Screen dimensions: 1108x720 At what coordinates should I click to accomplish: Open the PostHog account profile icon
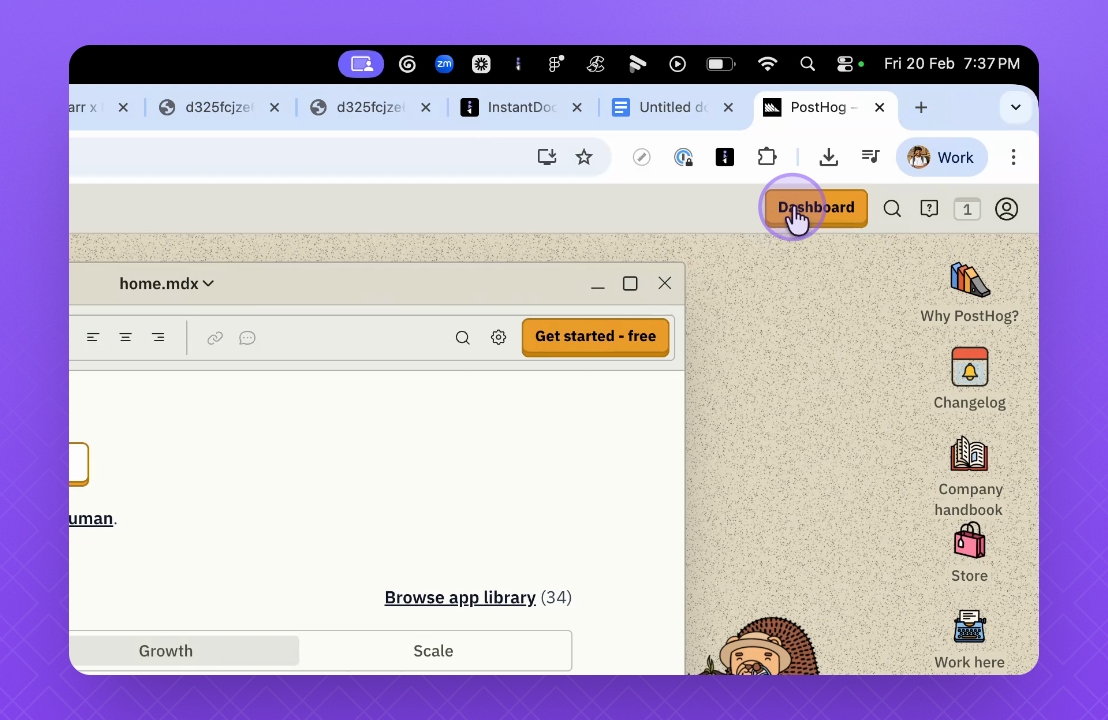[x=1006, y=209]
